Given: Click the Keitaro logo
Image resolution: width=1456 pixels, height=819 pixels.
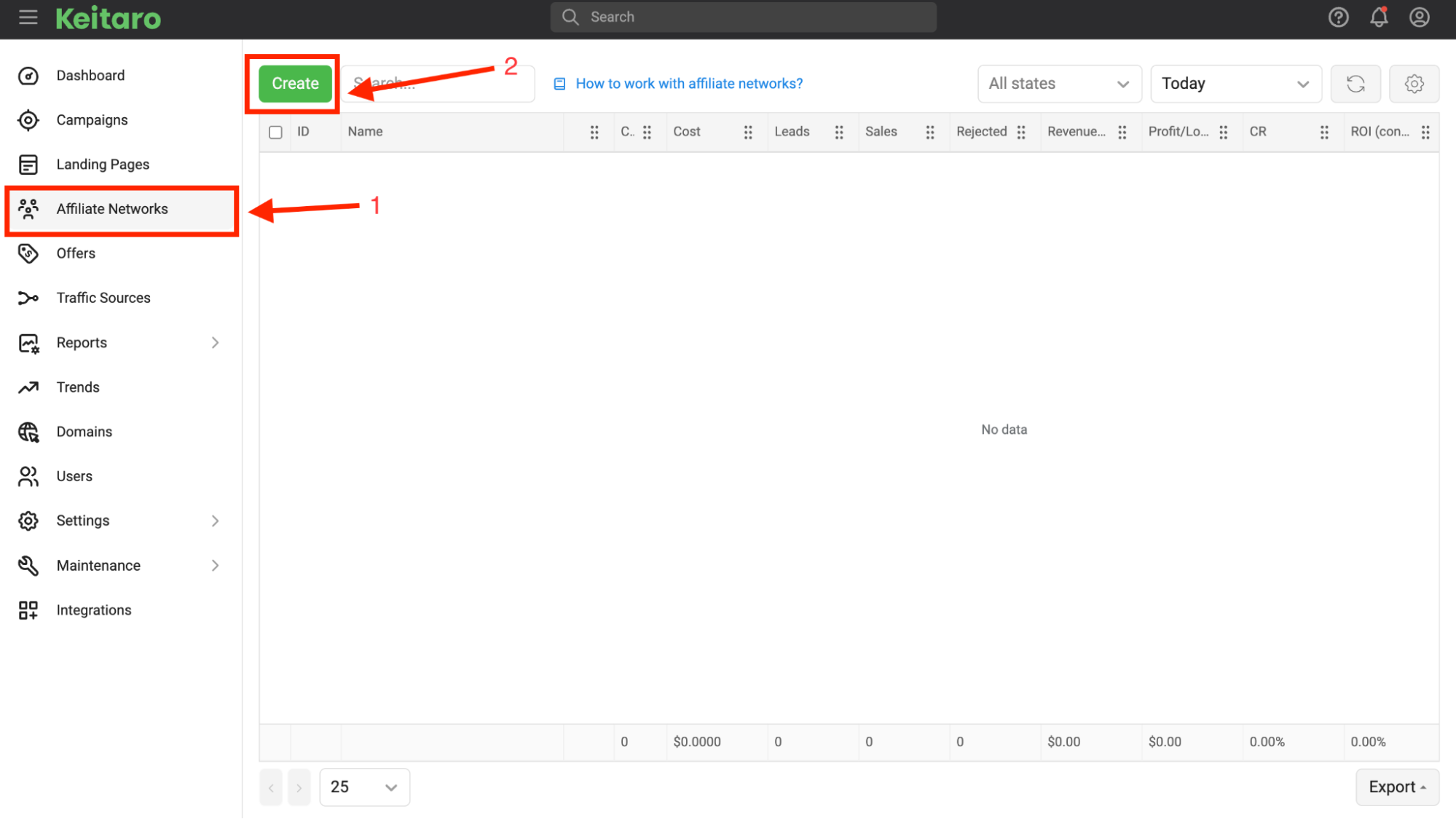Looking at the screenshot, I should coord(109,18).
